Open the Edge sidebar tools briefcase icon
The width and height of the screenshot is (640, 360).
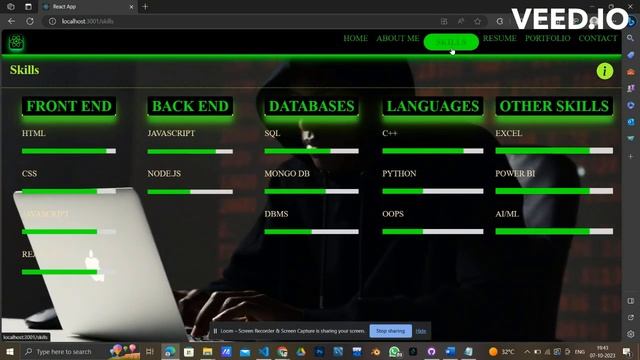click(631, 72)
